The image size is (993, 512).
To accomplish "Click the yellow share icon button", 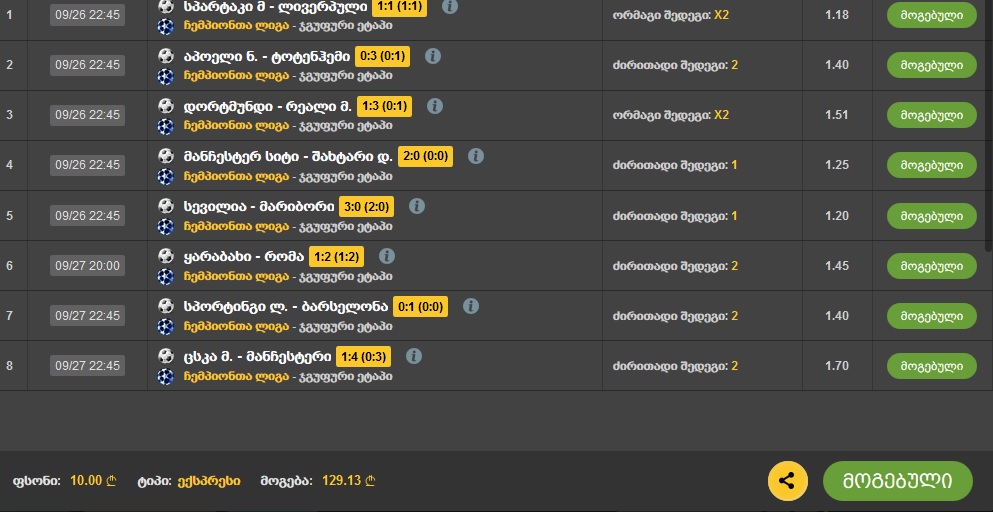I will pos(787,481).
